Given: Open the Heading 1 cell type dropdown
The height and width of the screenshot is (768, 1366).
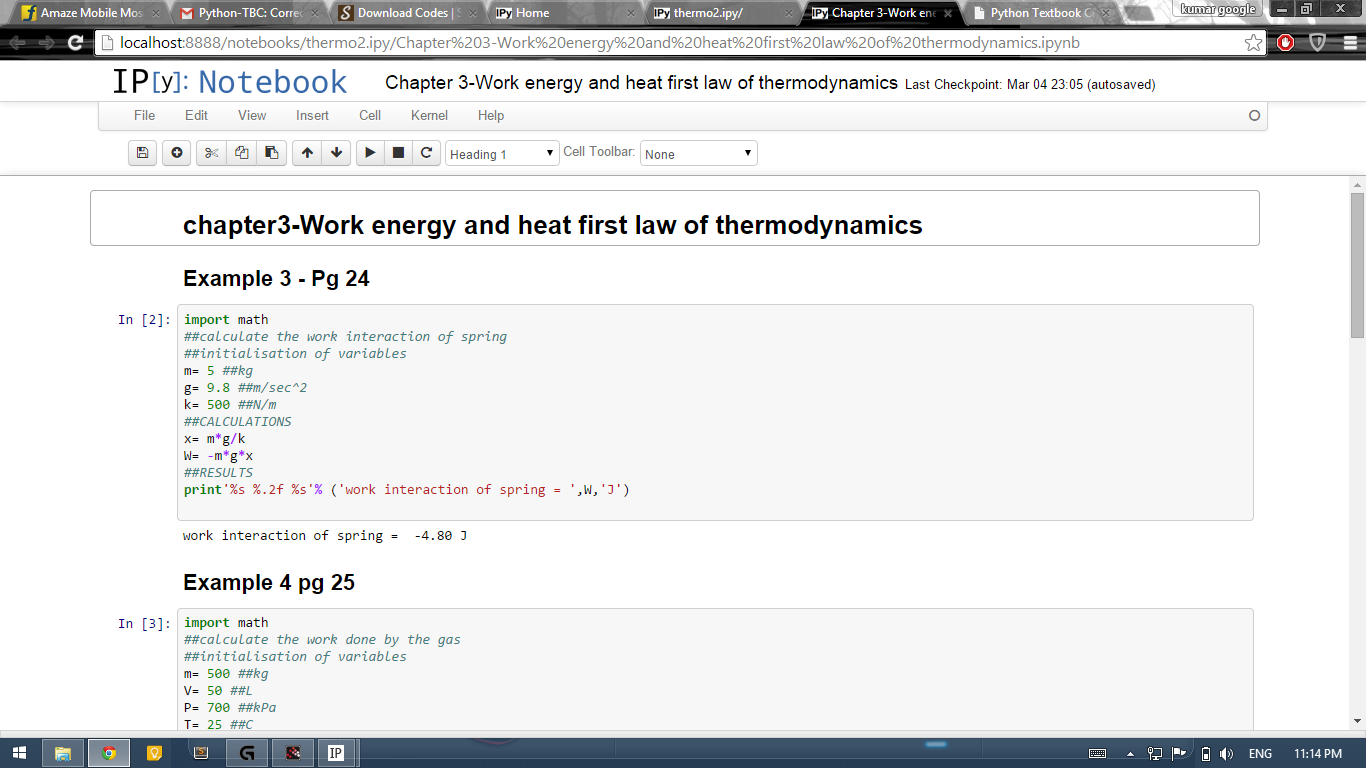Looking at the screenshot, I should (x=502, y=154).
